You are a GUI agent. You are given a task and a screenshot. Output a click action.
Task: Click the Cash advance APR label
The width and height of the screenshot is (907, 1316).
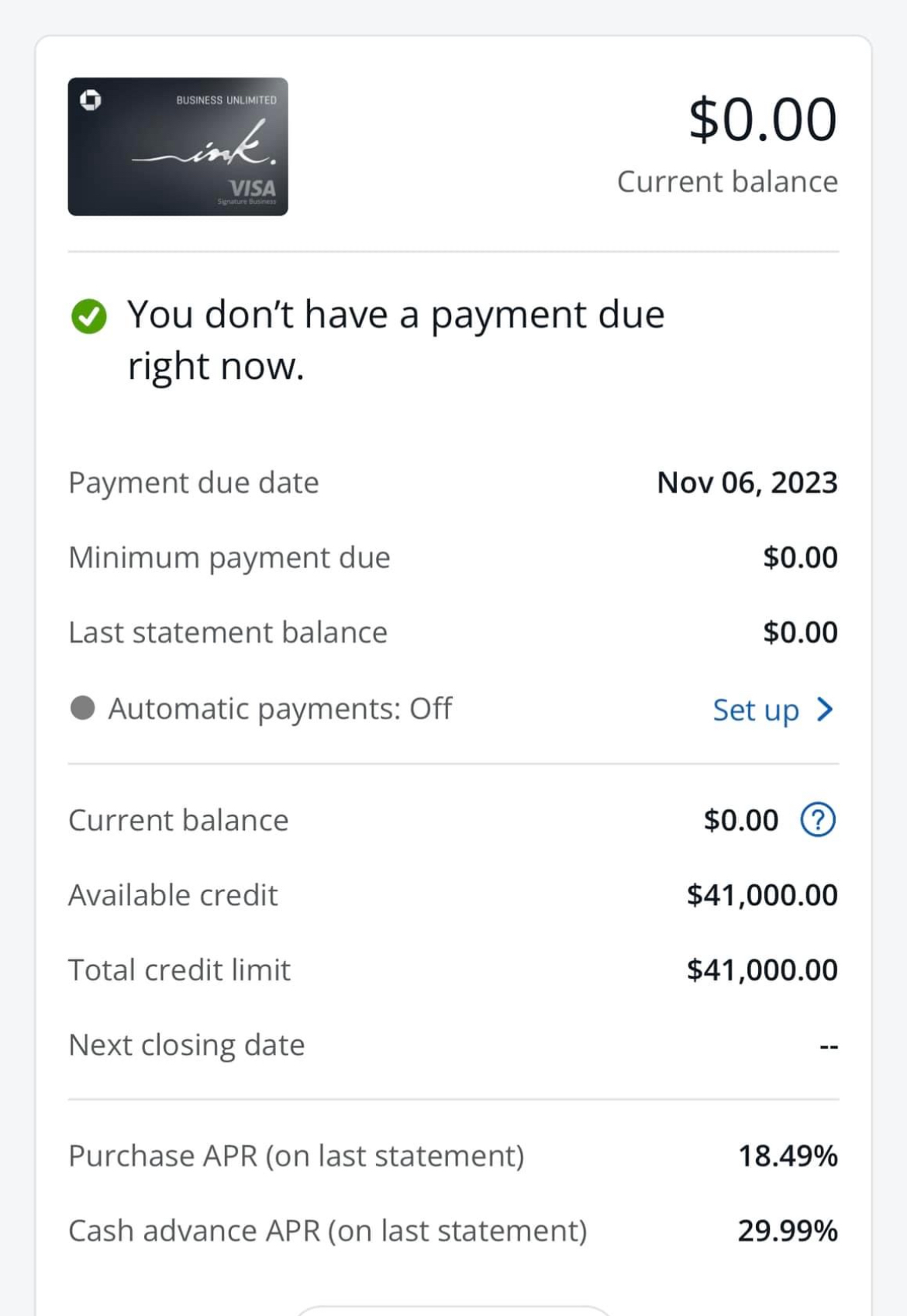coord(328,1231)
